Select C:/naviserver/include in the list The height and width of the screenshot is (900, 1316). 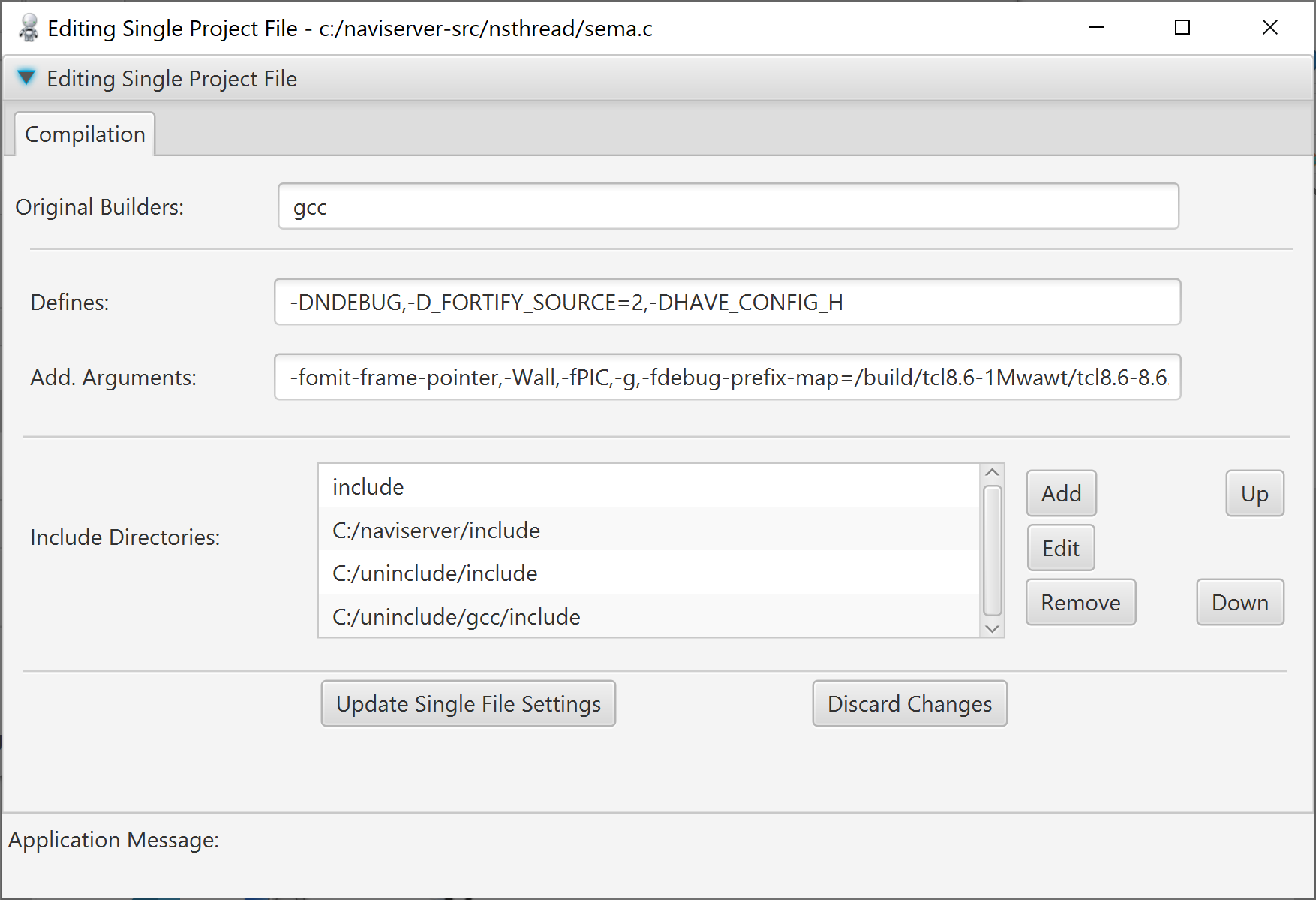[x=649, y=530]
